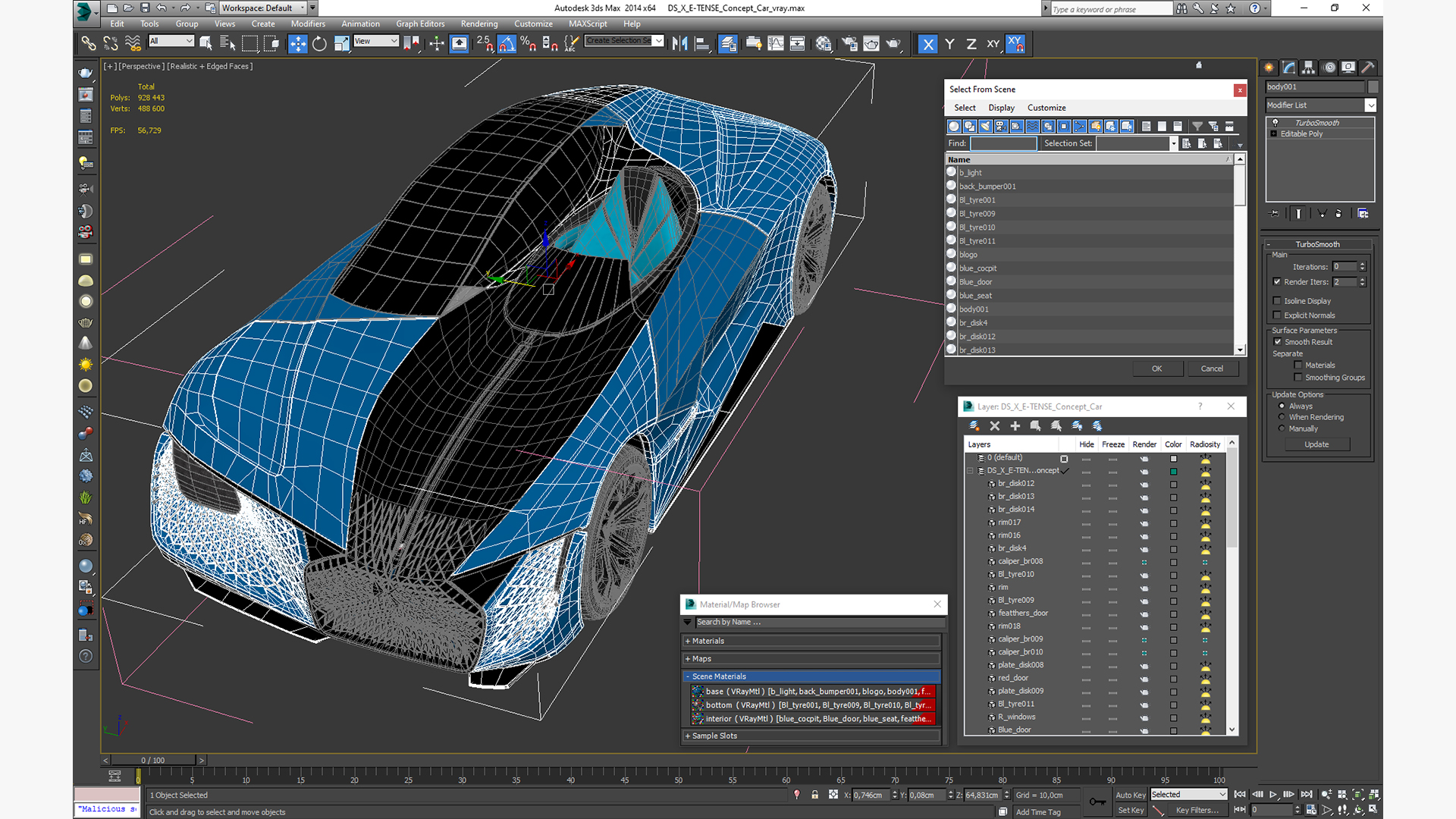
Task: Toggle the Render Iters checkbox
Action: (x=1277, y=281)
